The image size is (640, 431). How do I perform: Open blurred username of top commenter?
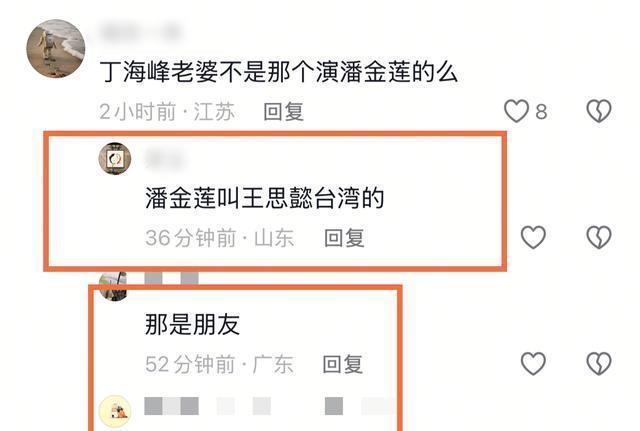pyautogui.click(x=141, y=32)
